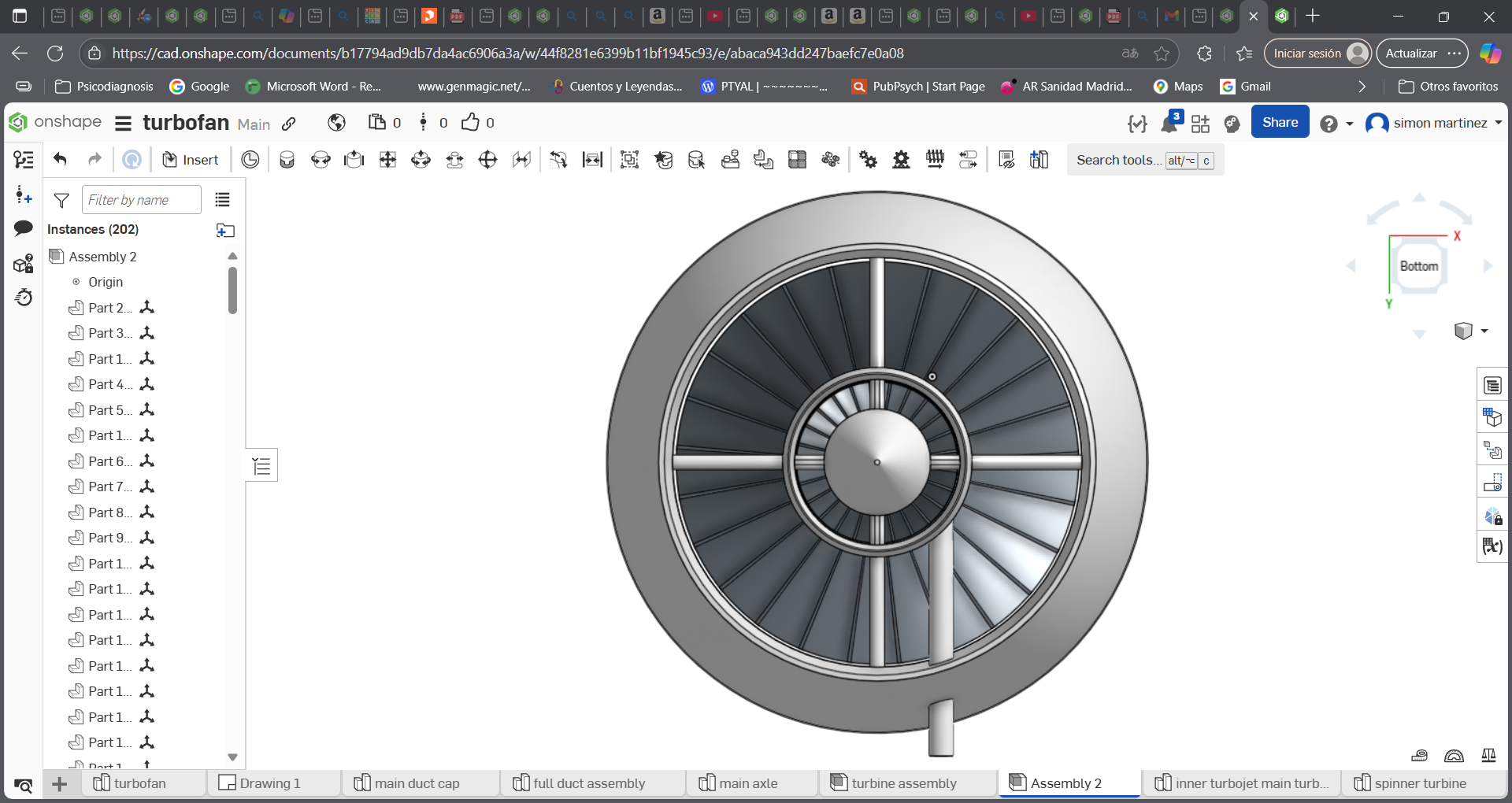Open the Circular pattern tool

click(x=830, y=160)
